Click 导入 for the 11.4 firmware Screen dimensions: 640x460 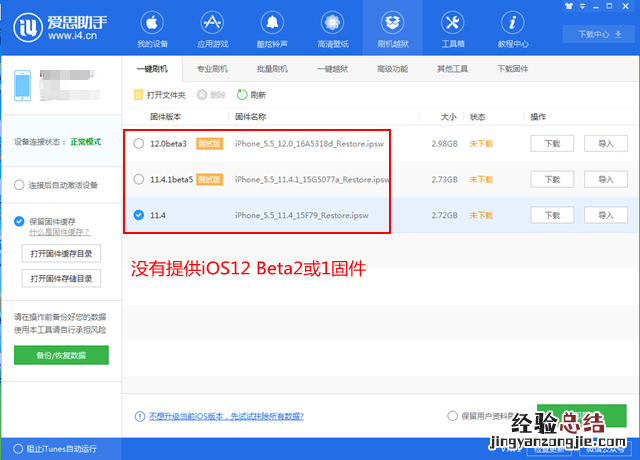606,215
